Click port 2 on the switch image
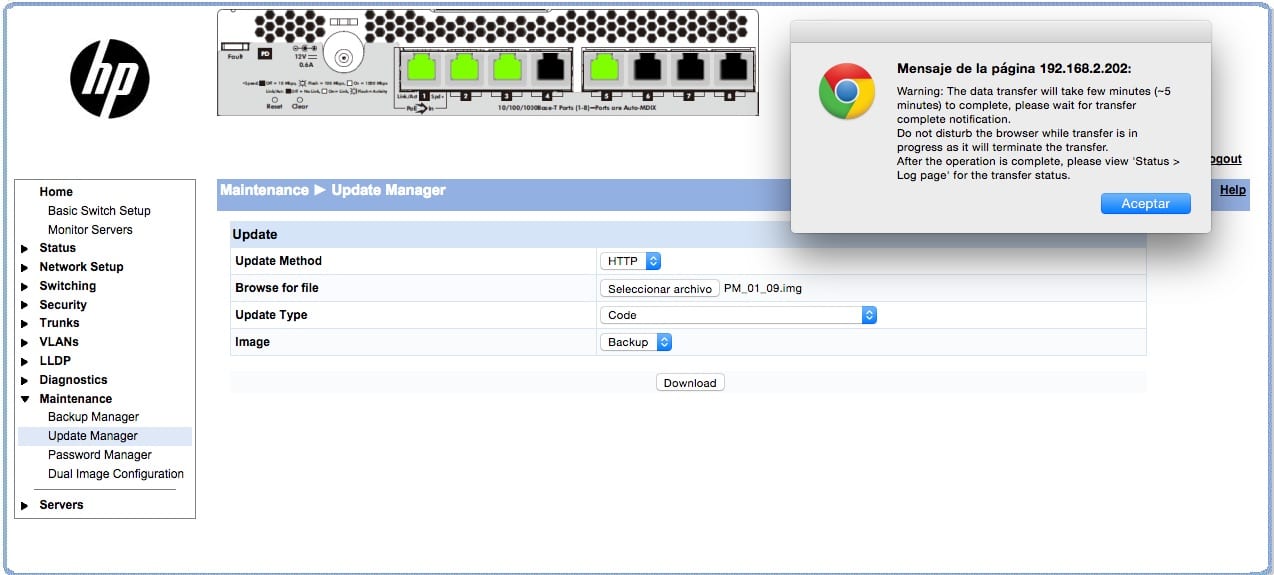1274x575 pixels. pos(465,68)
